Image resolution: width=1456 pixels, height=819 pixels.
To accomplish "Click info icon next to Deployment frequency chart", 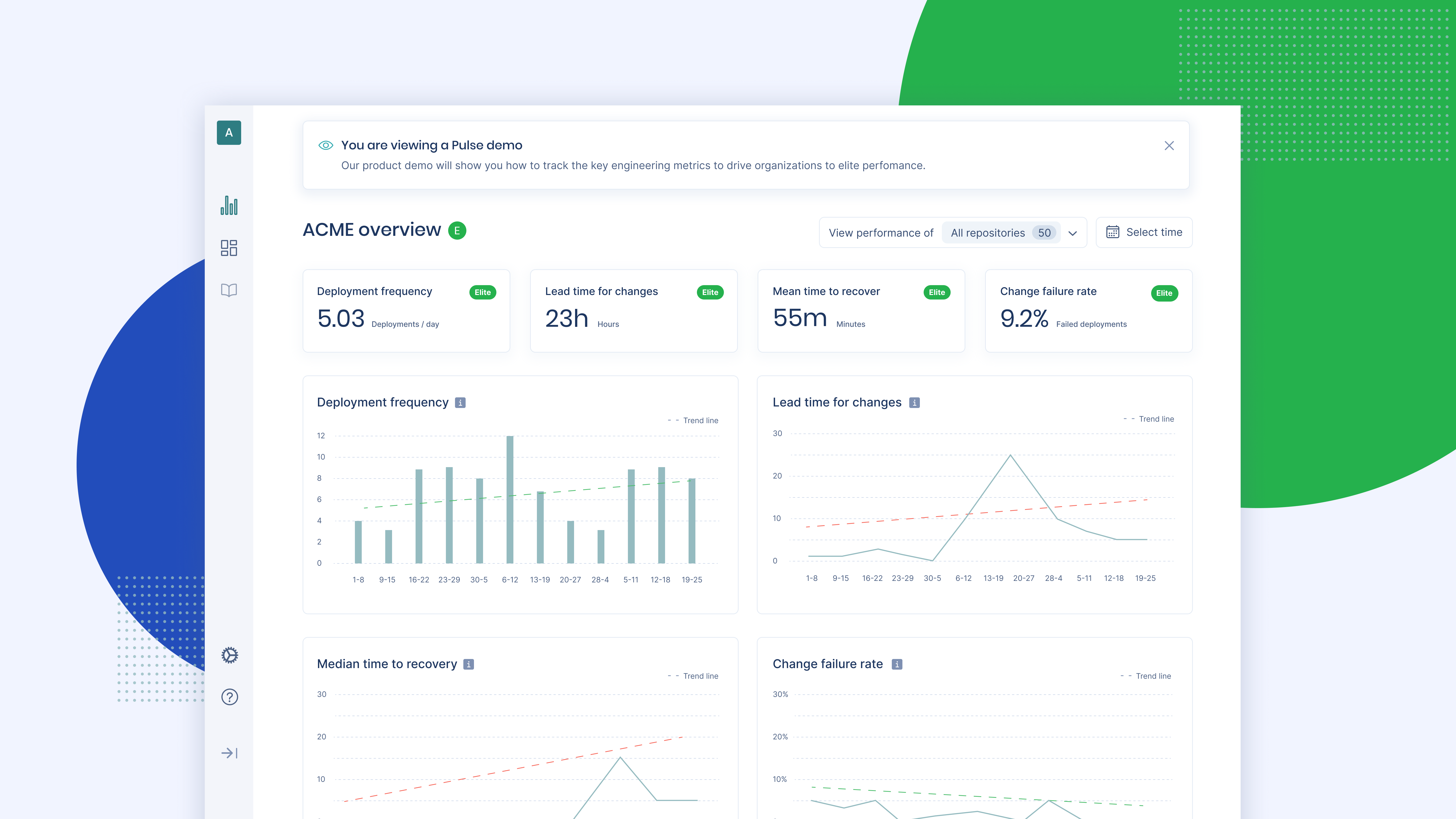I will pos(460,402).
